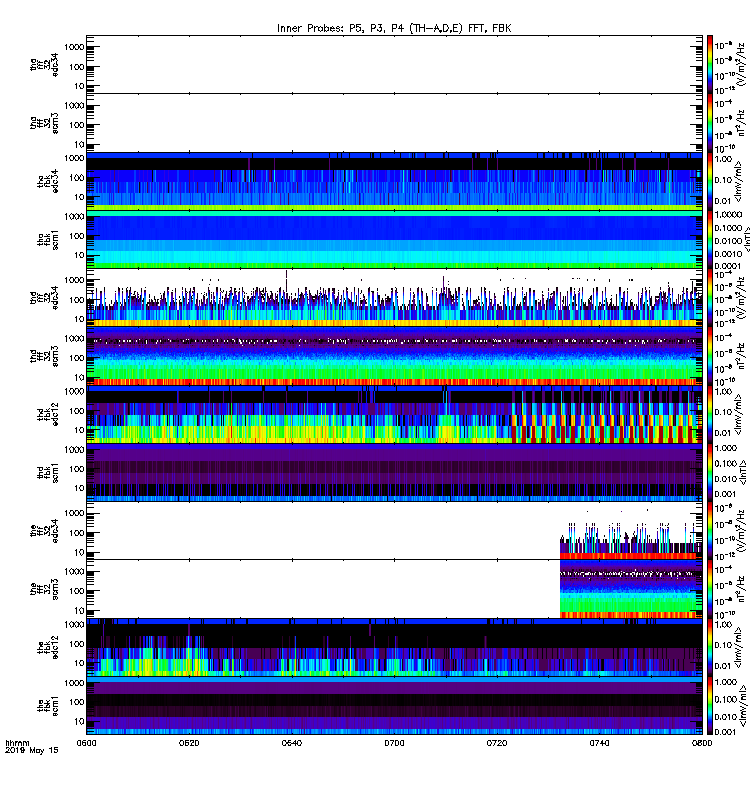The width and height of the screenshot is (750, 800).
Task: Pick the color bar beside thd fff scm3 panel
Action: pos(710,356)
